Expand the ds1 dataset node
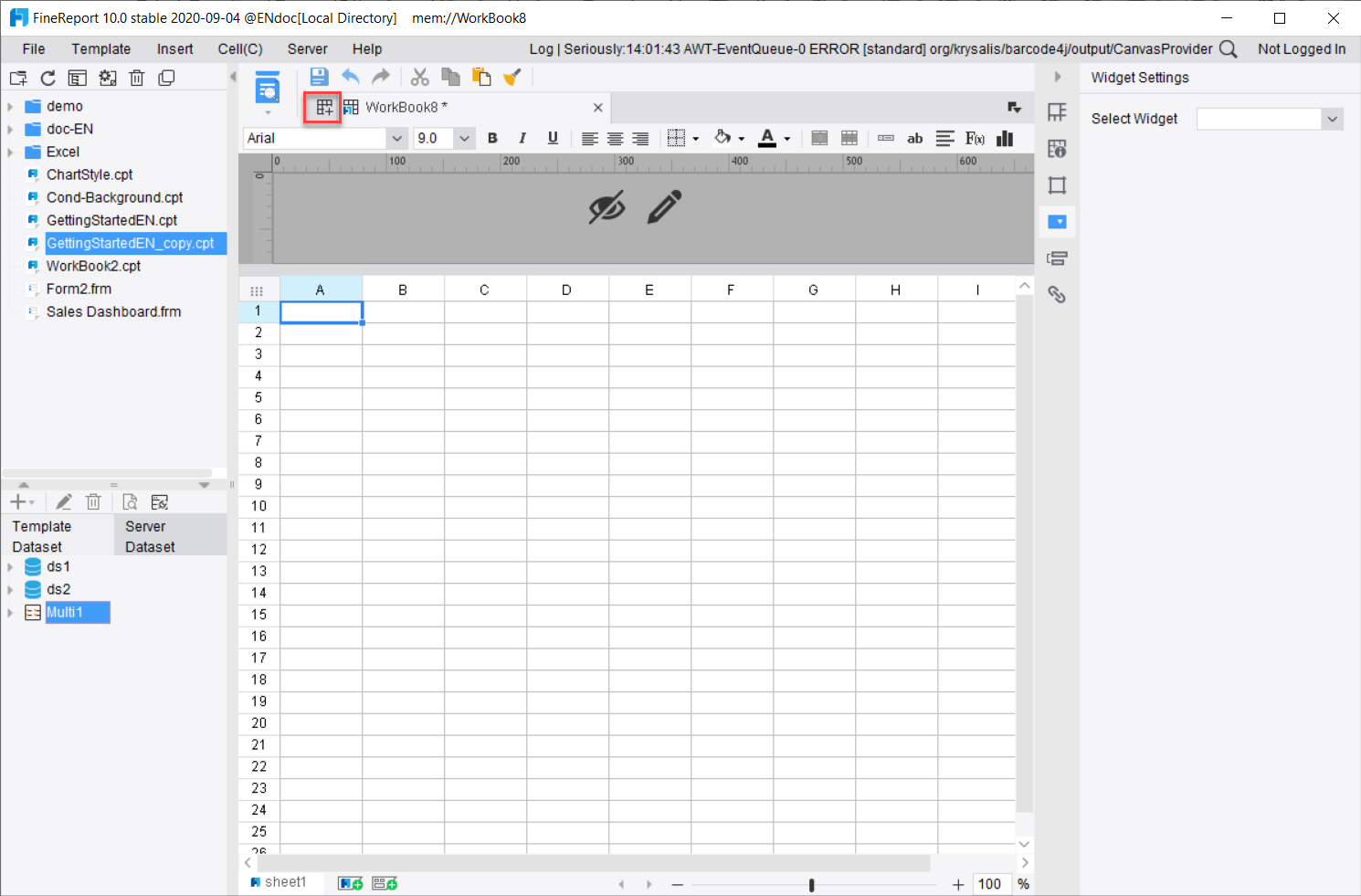This screenshot has height=896, width=1361. click(x=10, y=567)
